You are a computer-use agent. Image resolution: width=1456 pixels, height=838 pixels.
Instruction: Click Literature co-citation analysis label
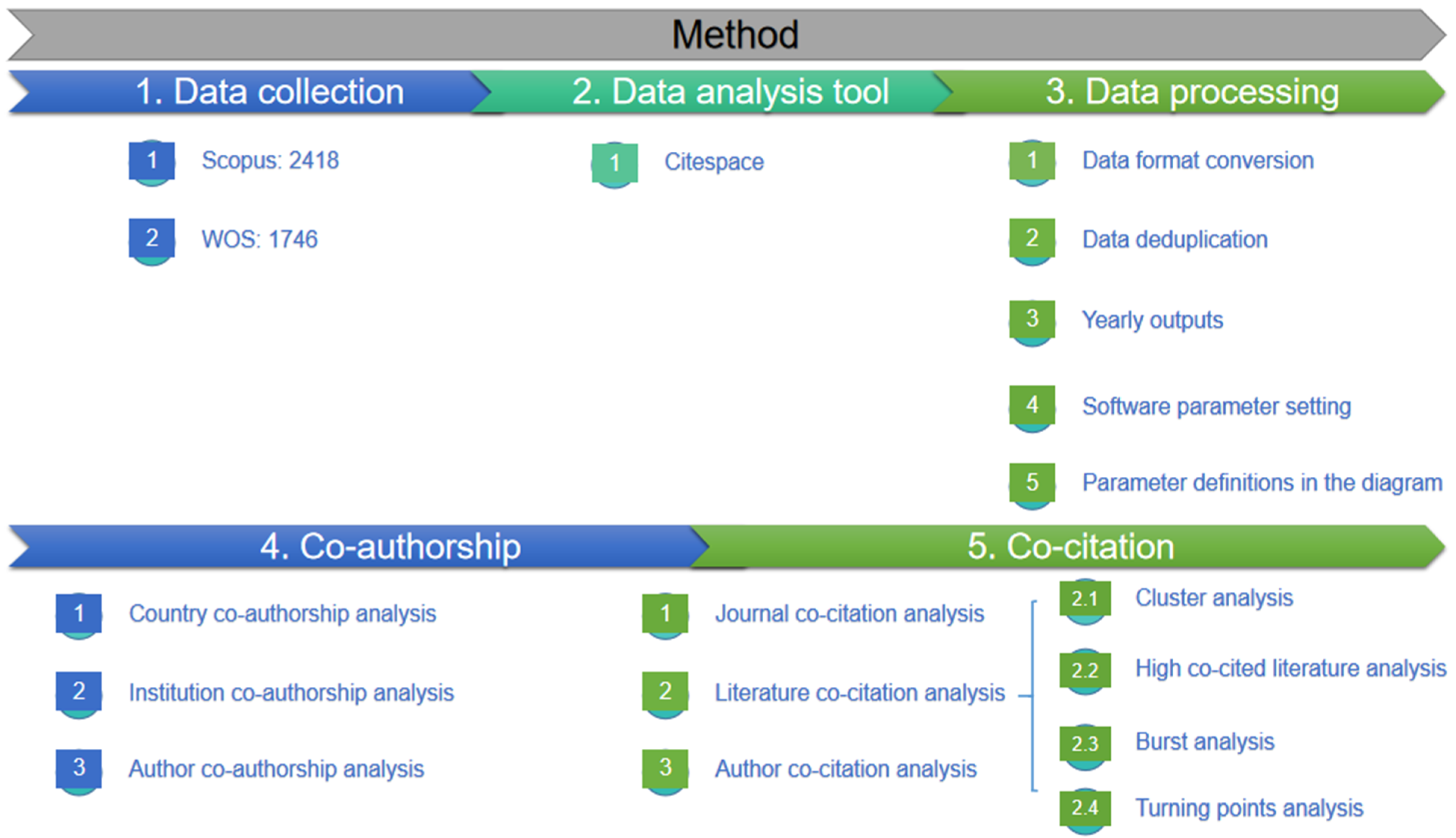[860, 693]
